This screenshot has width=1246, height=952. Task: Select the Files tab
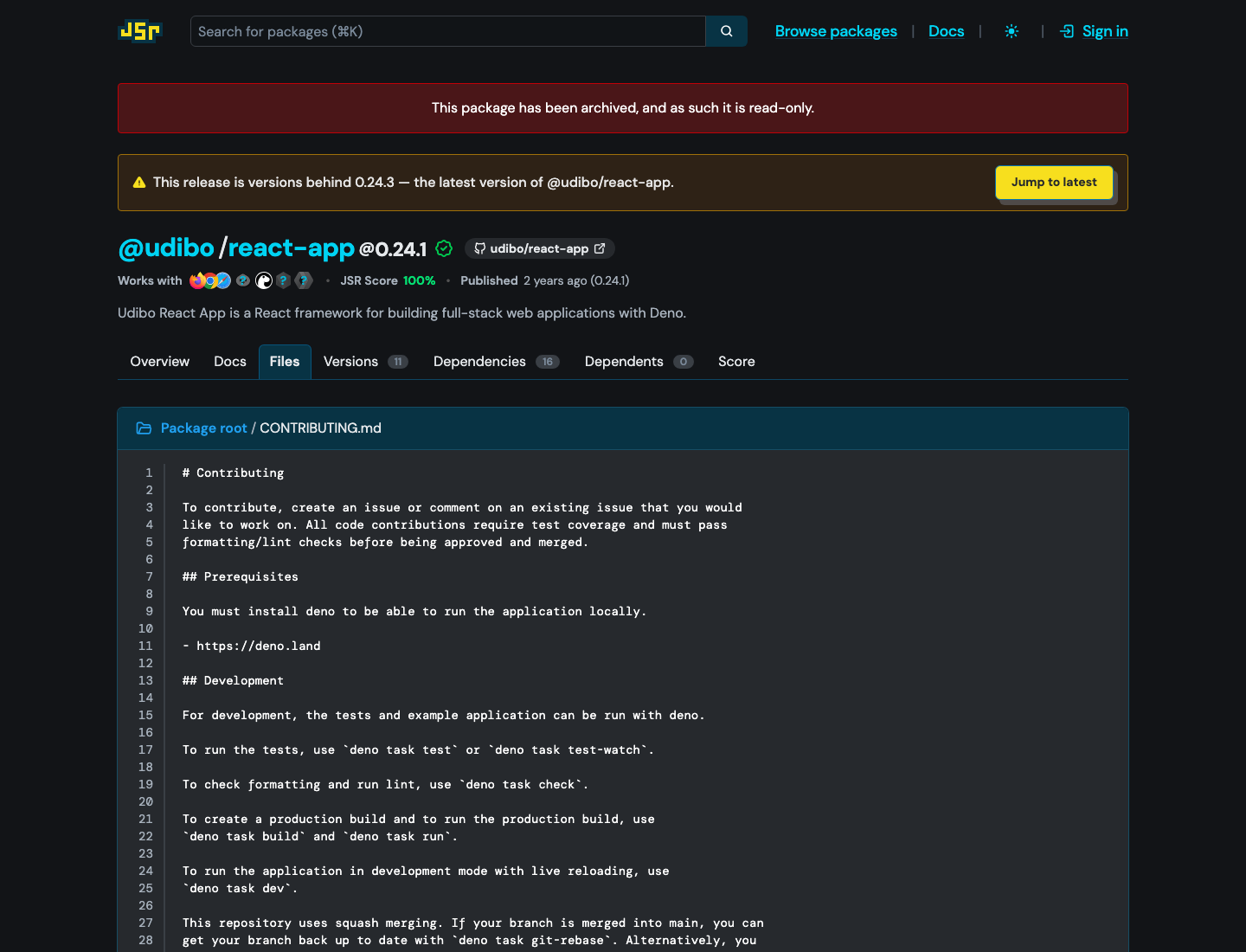tap(285, 362)
